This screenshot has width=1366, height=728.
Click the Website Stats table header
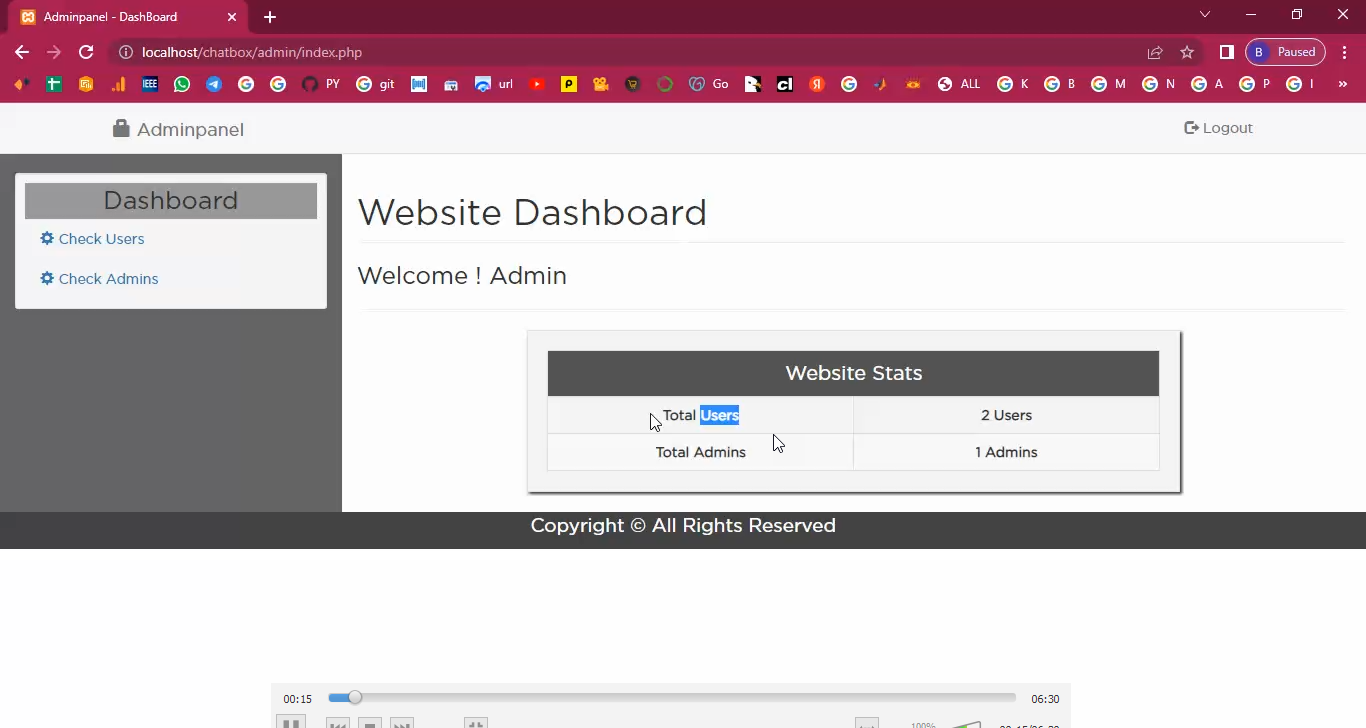tap(853, 373)
